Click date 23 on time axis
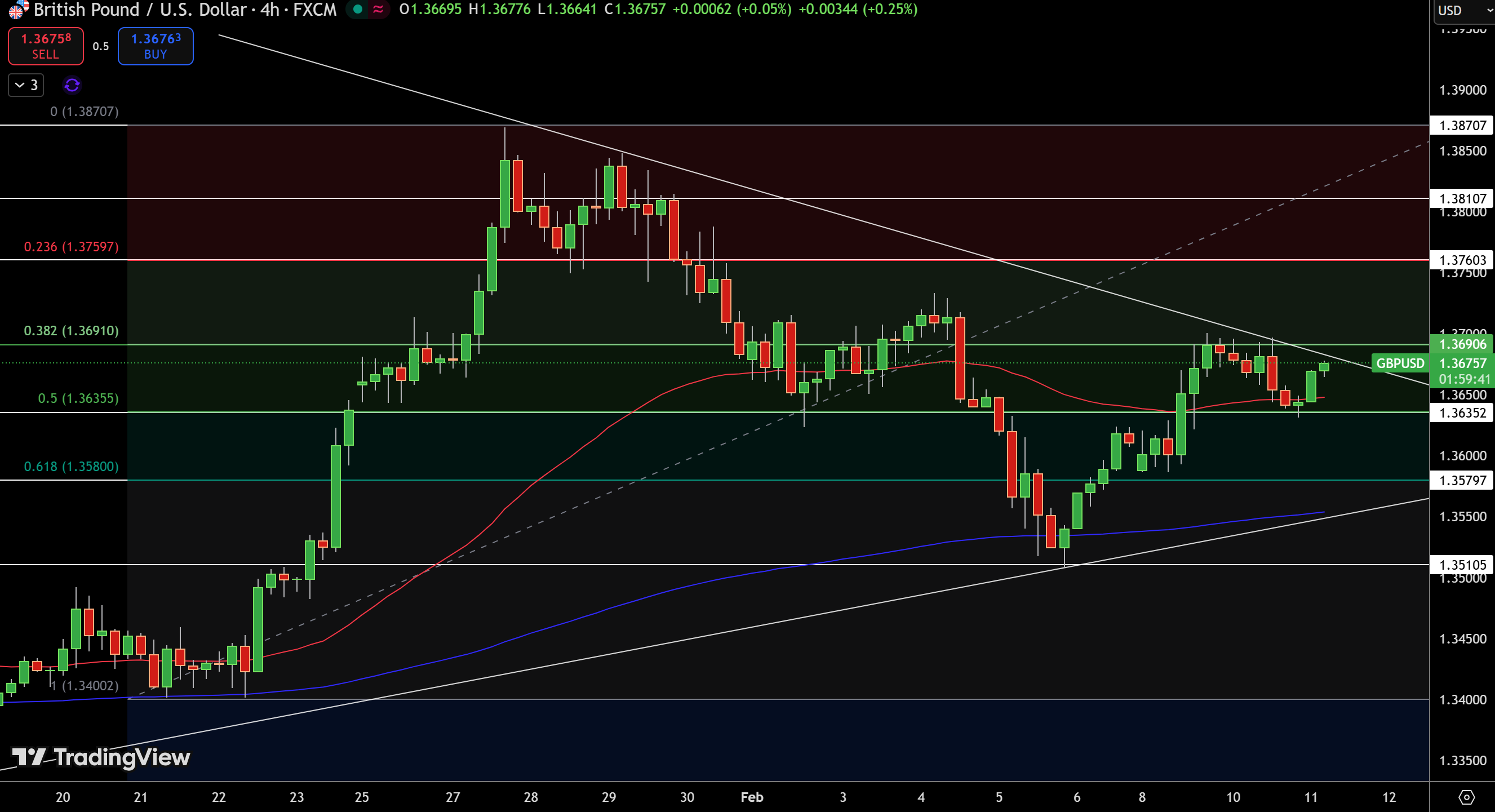This screenshot has height=812, width=1495. tap(296, 797)
